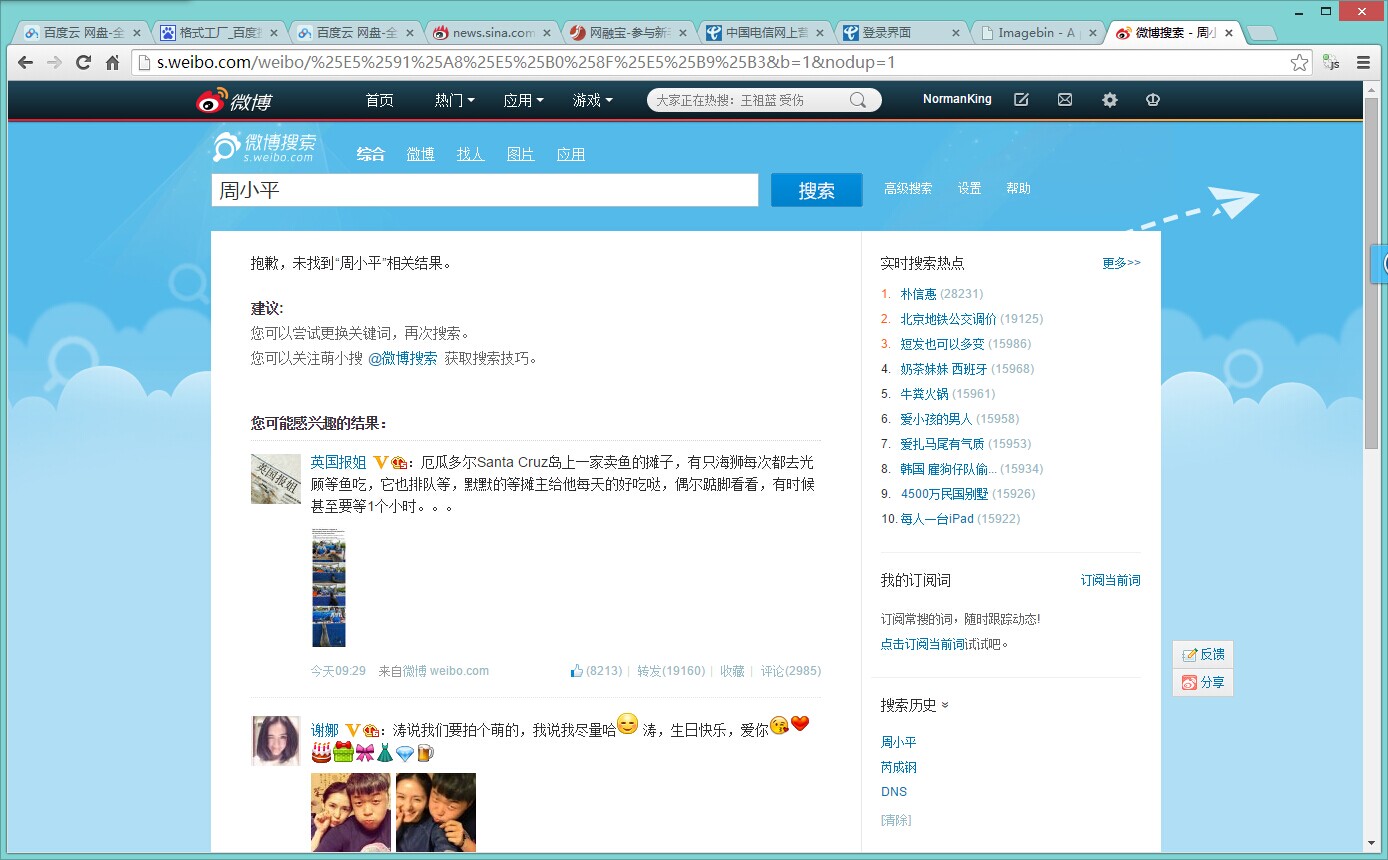Click the account icon beside the gear
Viewport: 1388px width, 860px height.
pos(1152,100)
